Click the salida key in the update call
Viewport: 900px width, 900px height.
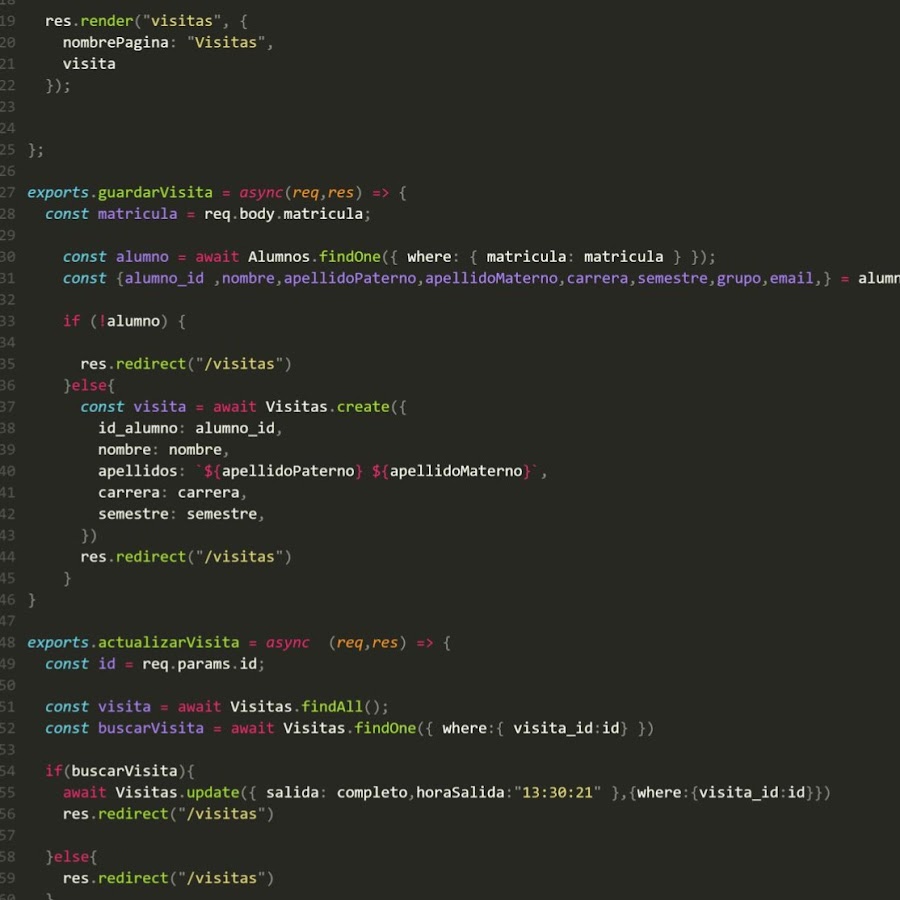tap(292, 793)
